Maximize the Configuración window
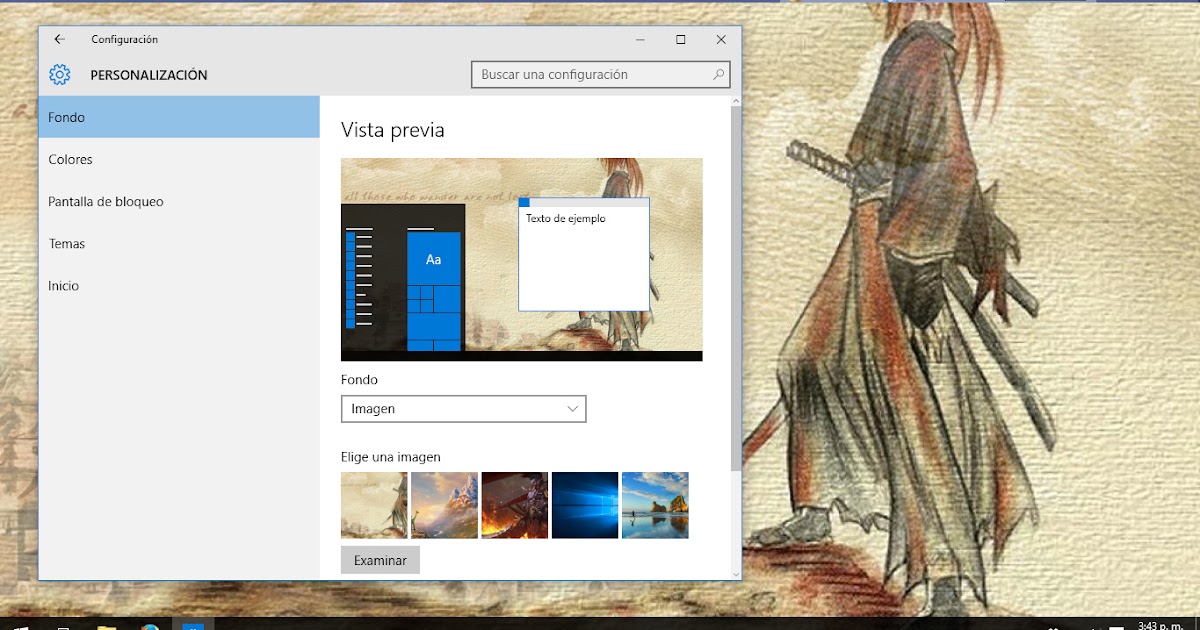The width and height of the screenshot is (1200, 630). coord(681,40)
